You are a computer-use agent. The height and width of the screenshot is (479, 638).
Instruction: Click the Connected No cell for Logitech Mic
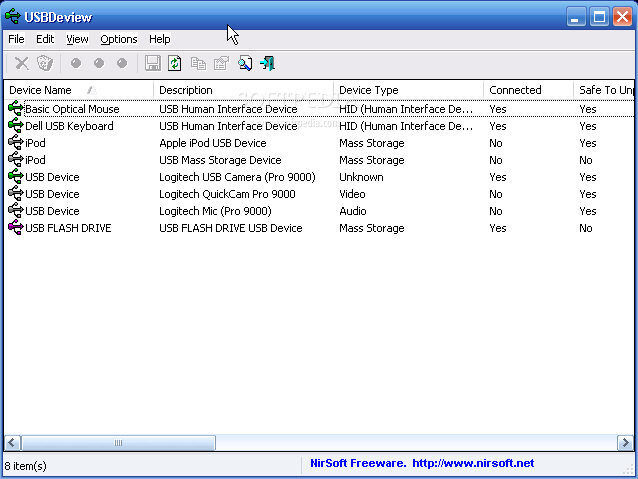click(496, 211)
